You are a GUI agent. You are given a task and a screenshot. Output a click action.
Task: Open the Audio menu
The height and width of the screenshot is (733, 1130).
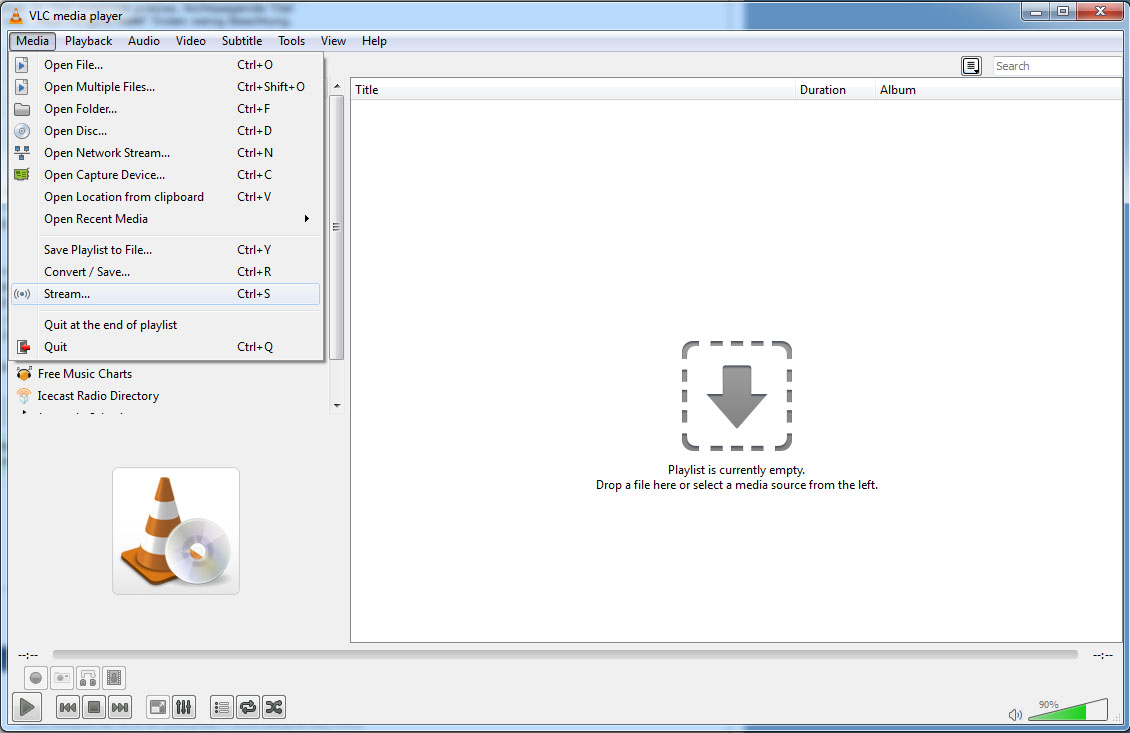(144, 41)
